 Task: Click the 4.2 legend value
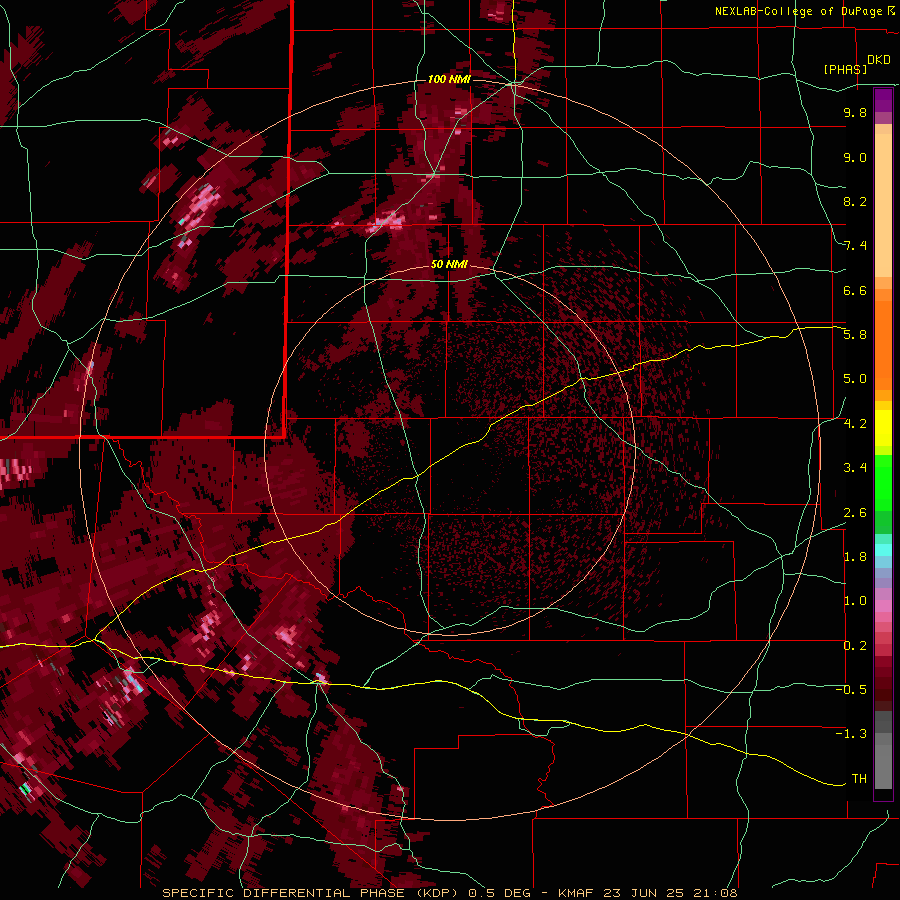855,424
